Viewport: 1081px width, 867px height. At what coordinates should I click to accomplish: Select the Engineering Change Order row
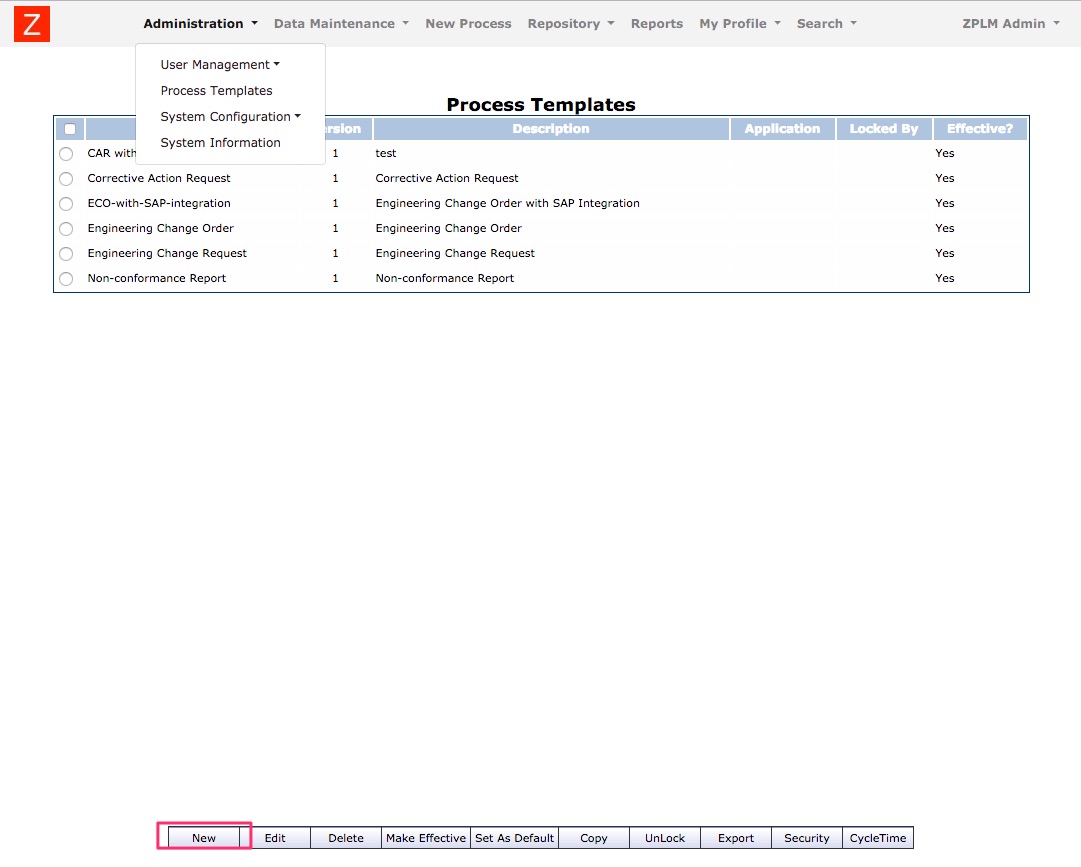coord(65,228)
